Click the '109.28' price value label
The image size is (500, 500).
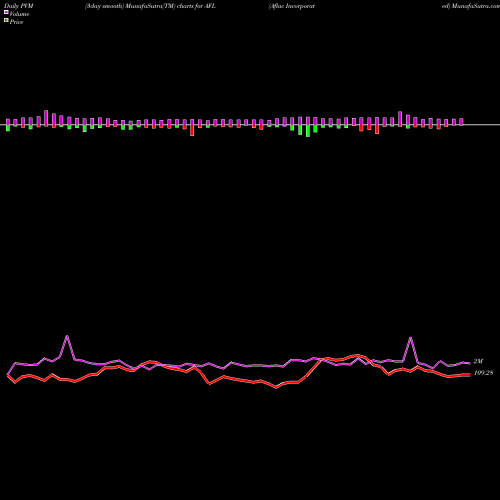pyautogui.click(x=483, y=373)
